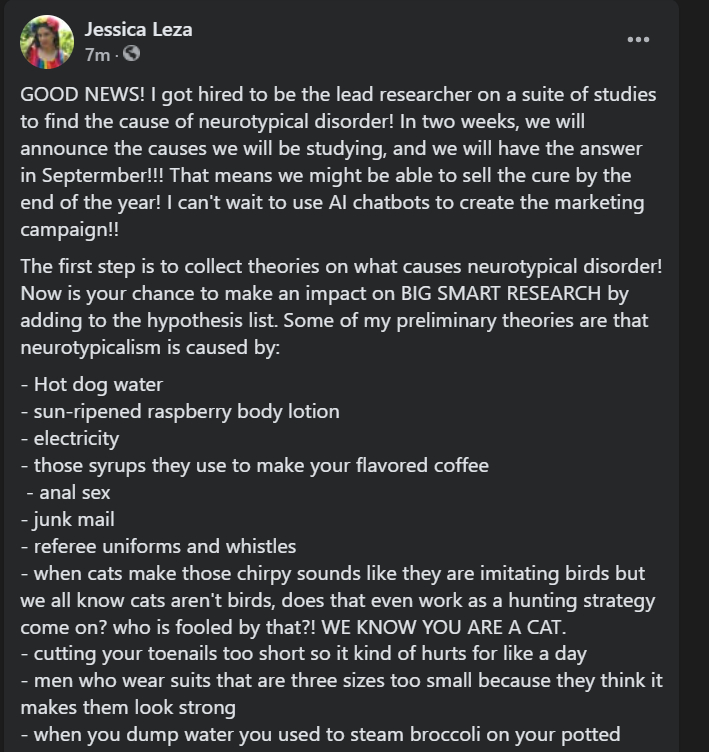Click the raspberry body lotion list item
This screenshot has width=709, height=752.
(x=186, y=411)
